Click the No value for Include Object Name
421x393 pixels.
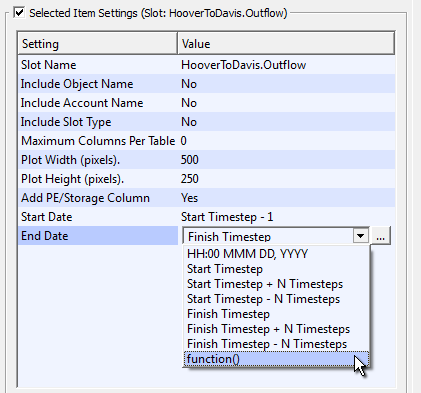pos(287,84)
